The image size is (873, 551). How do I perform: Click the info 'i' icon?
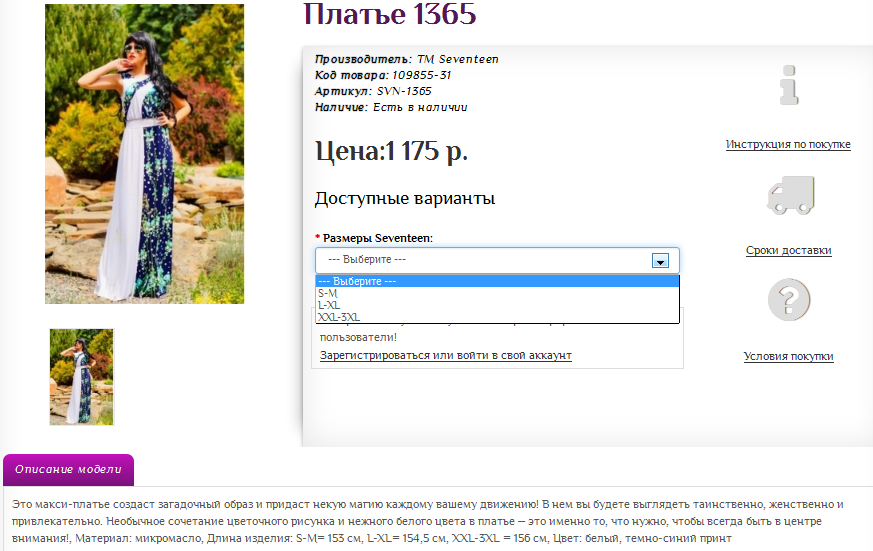789,86
